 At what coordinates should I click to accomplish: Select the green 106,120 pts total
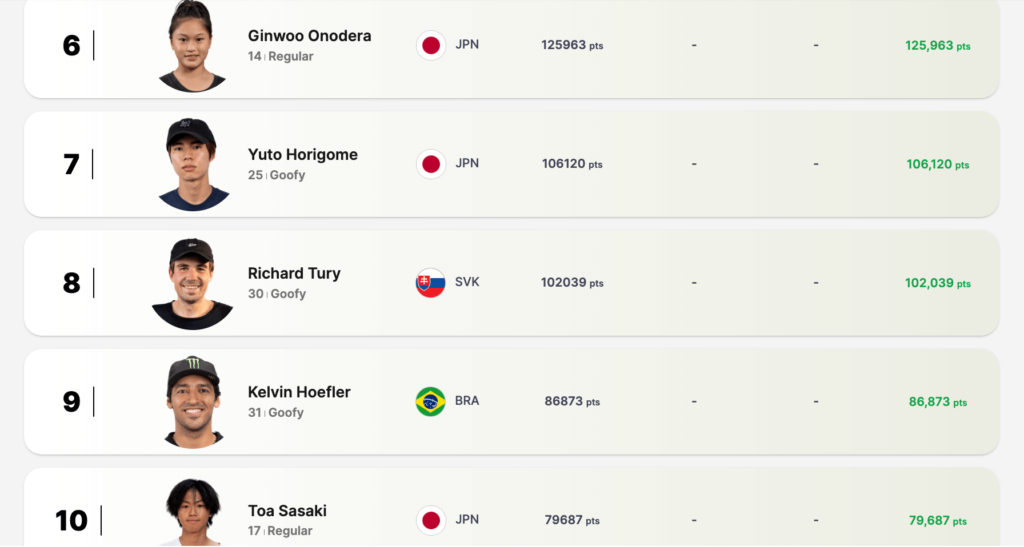[x=937, y=165]
